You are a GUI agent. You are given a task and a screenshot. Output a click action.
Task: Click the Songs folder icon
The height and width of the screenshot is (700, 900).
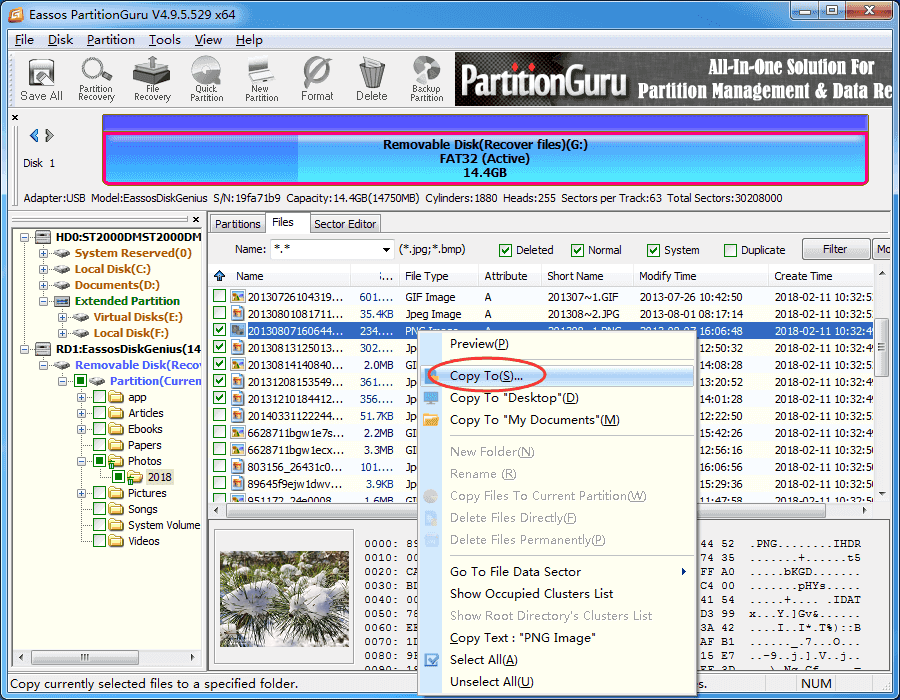pos(116,509)
